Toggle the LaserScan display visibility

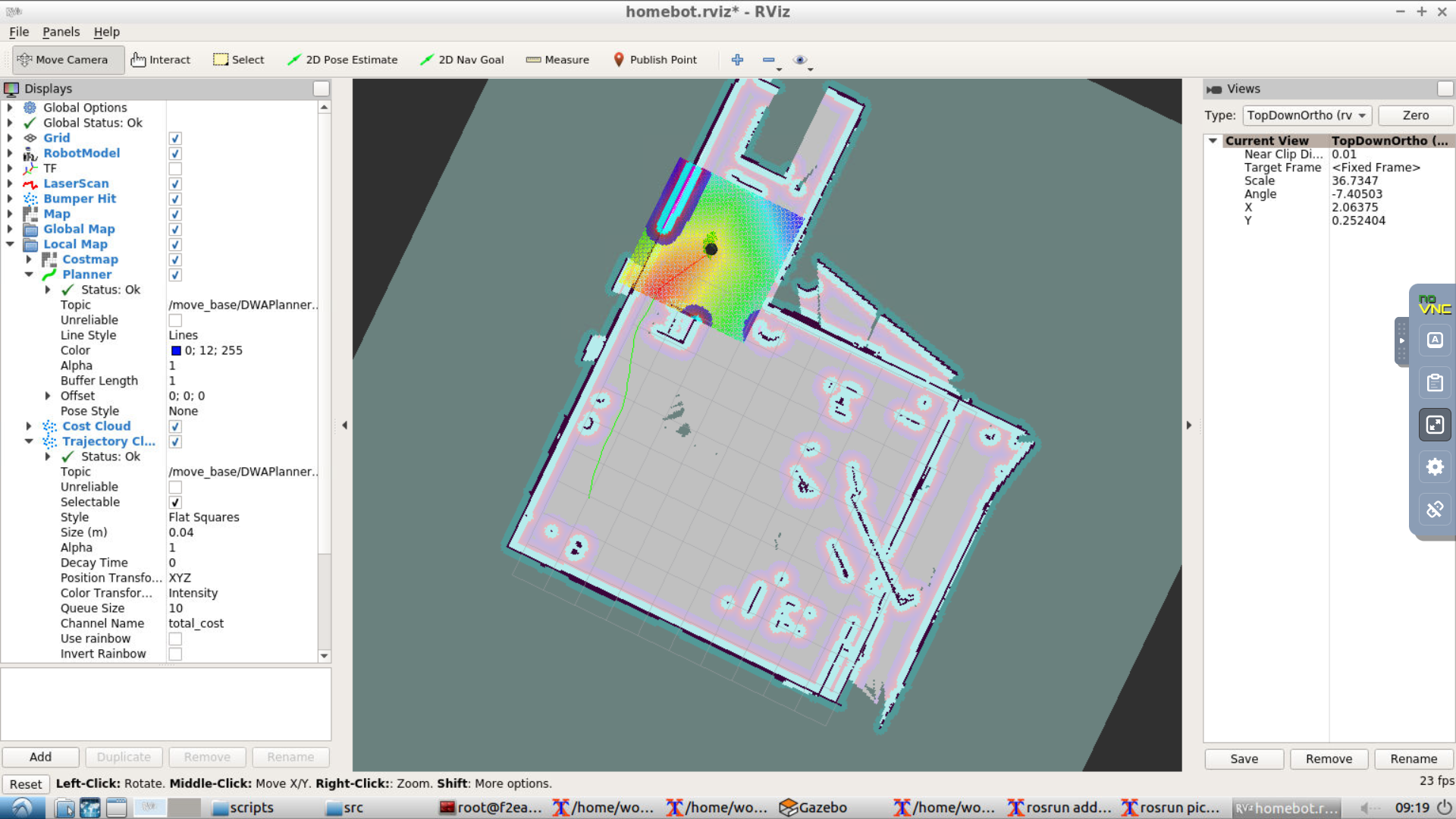pyautogui.click(x=175, y=184)
